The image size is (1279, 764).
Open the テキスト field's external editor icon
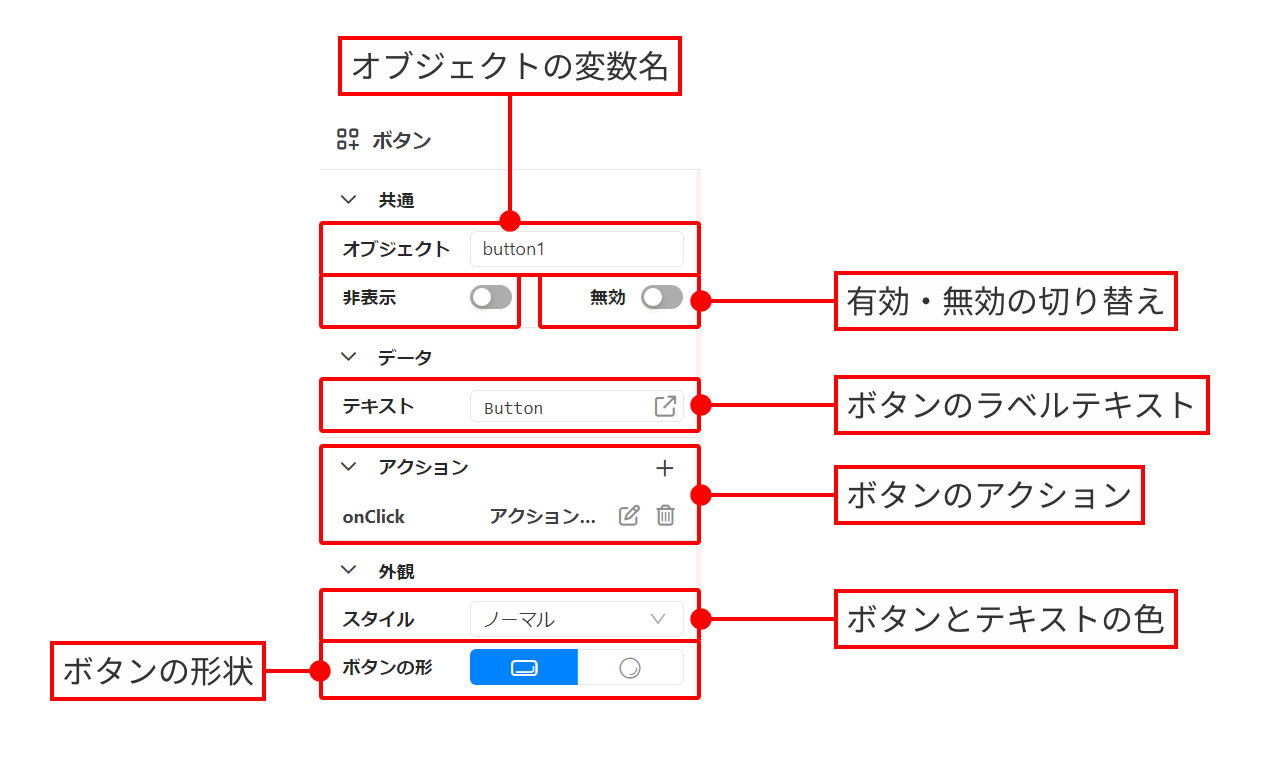(x=665, y=407)
